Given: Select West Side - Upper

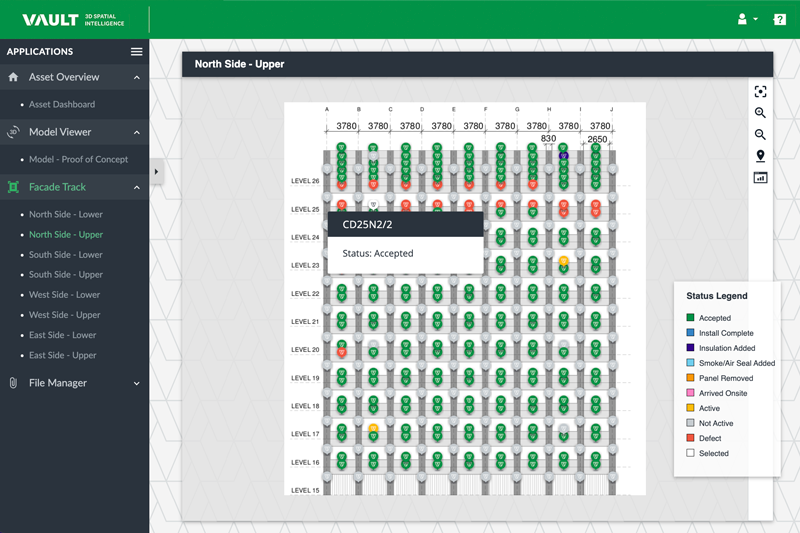Looking at the screenshot, I should [64, 315].
